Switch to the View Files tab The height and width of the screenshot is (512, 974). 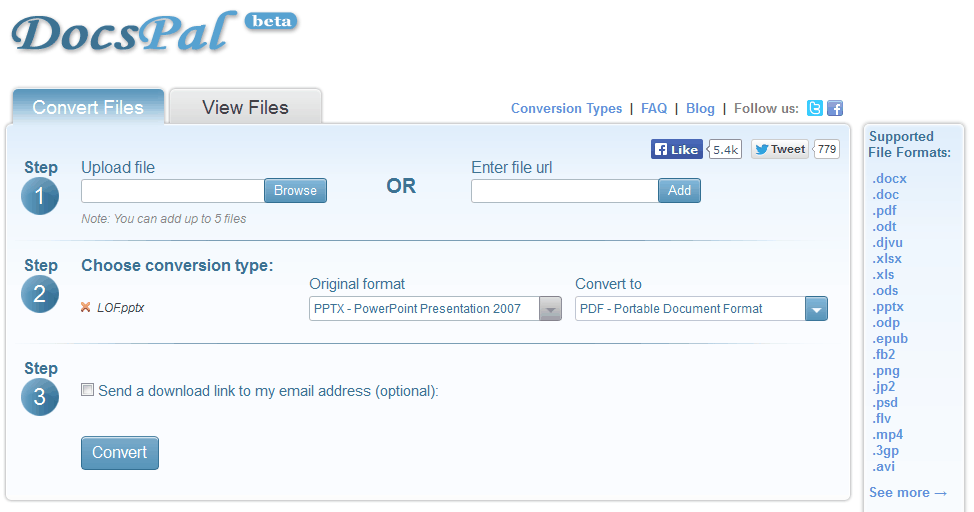245,107
